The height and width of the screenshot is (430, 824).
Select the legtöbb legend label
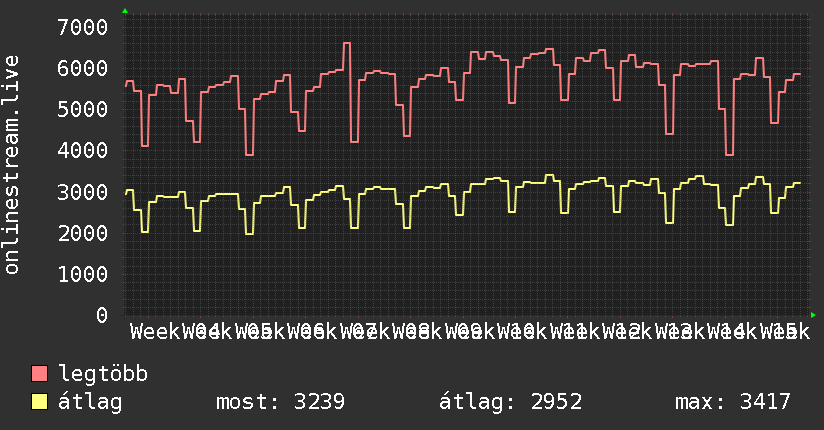[x=102, y=374]
